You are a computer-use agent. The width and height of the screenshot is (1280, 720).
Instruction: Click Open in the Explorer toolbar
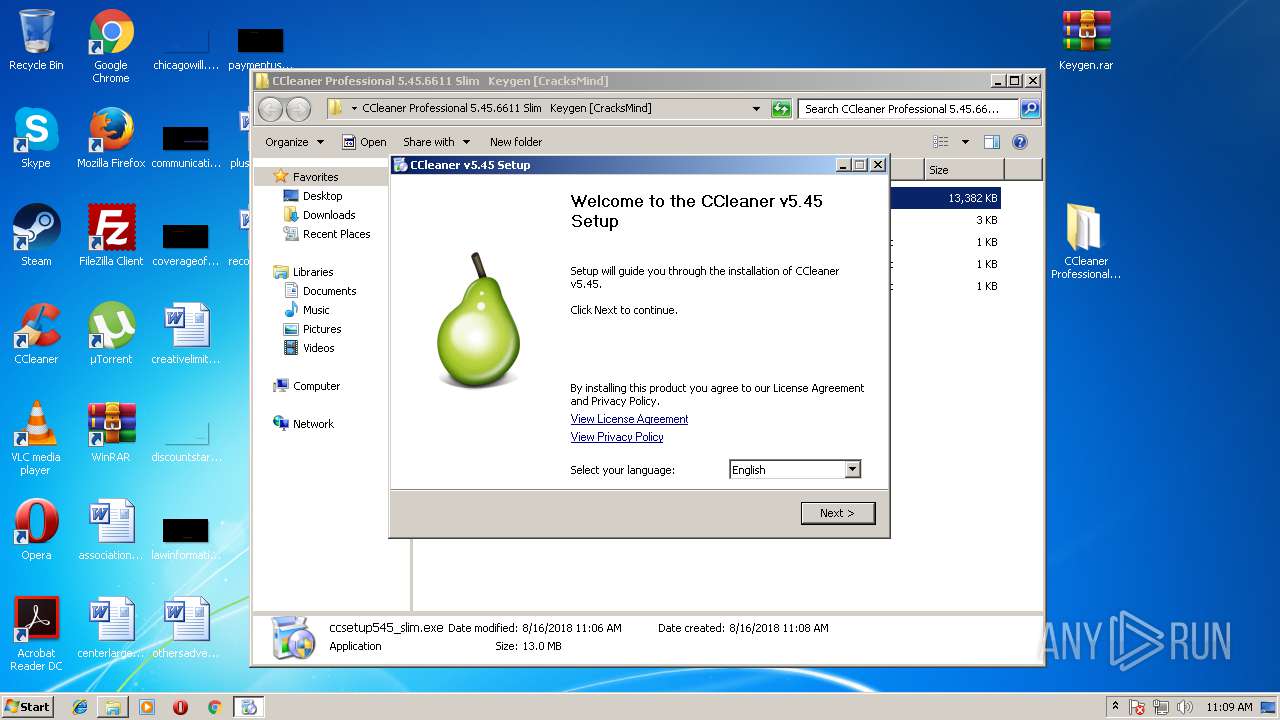pyautogui.click(x=364, y=142)
